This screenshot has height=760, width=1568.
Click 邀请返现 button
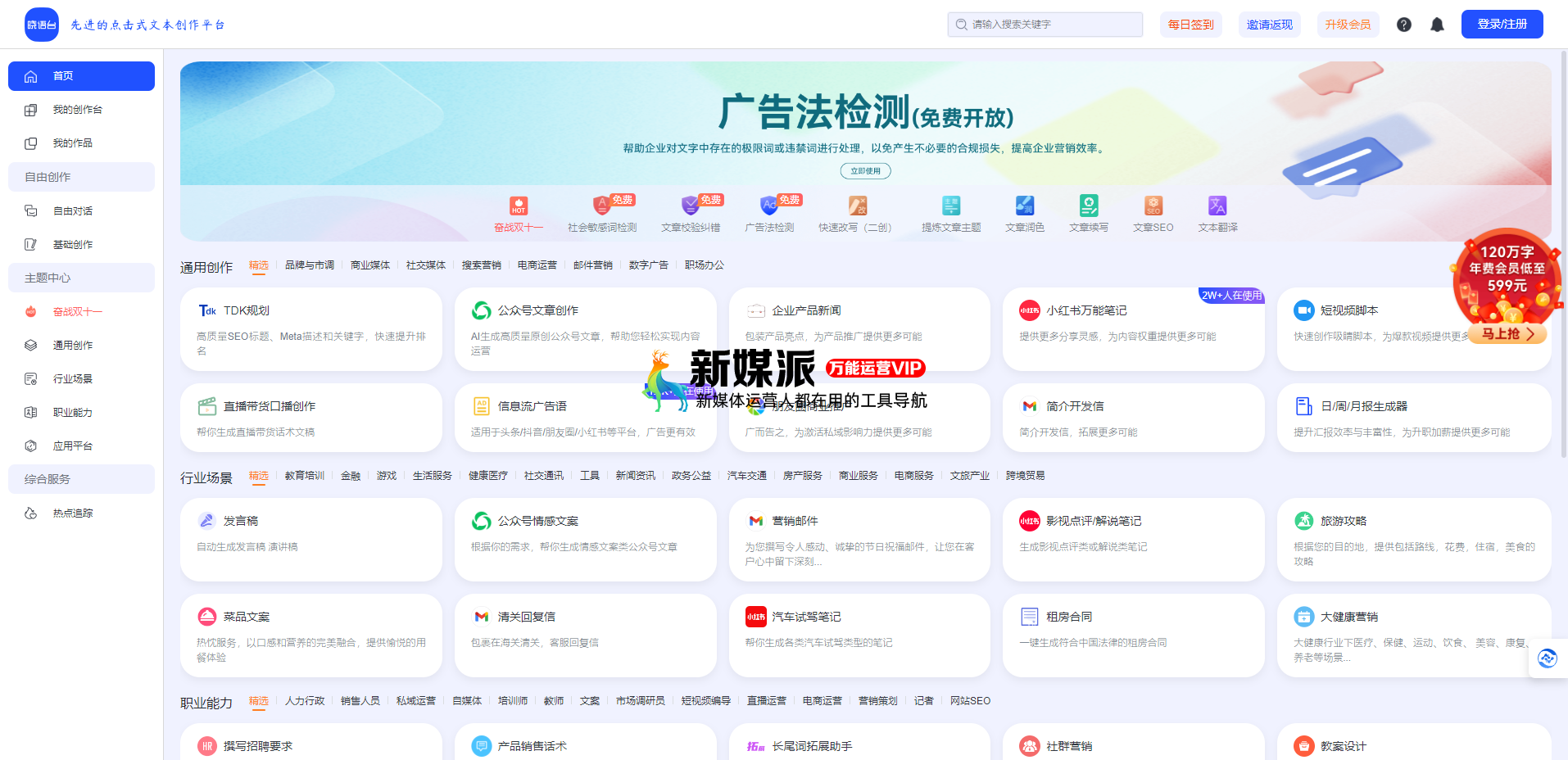coord(1269,25)
